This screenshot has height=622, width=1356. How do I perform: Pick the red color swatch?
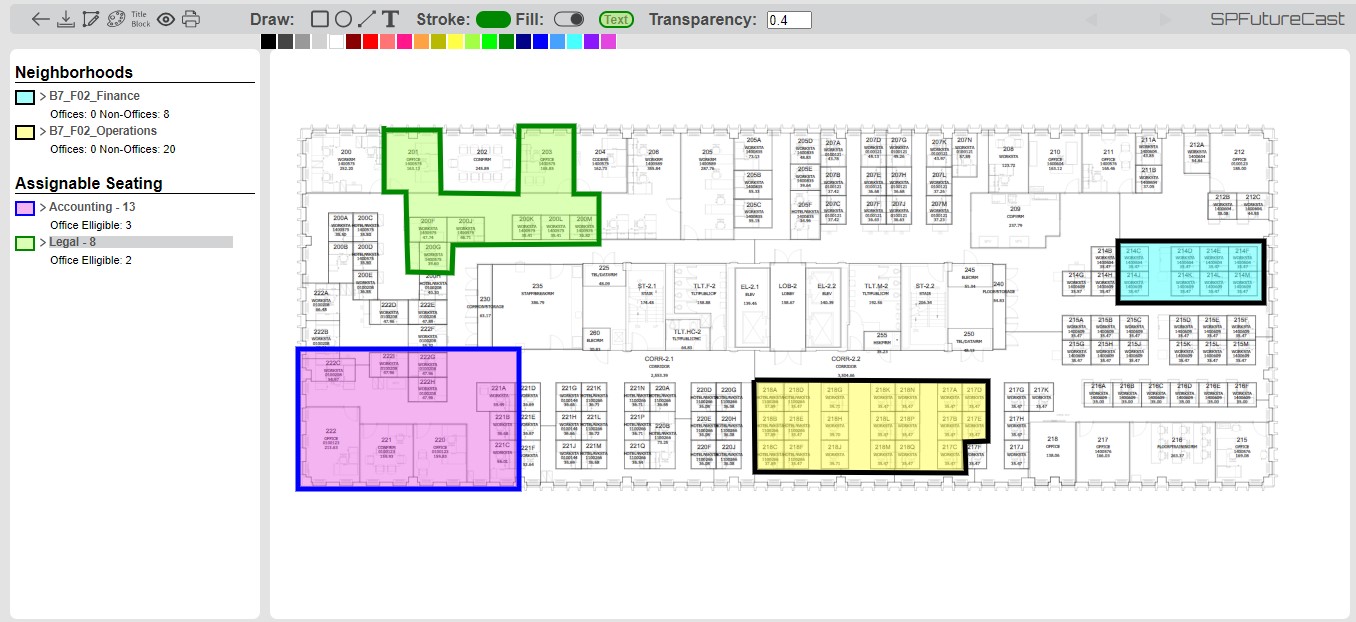pos(370,41)
